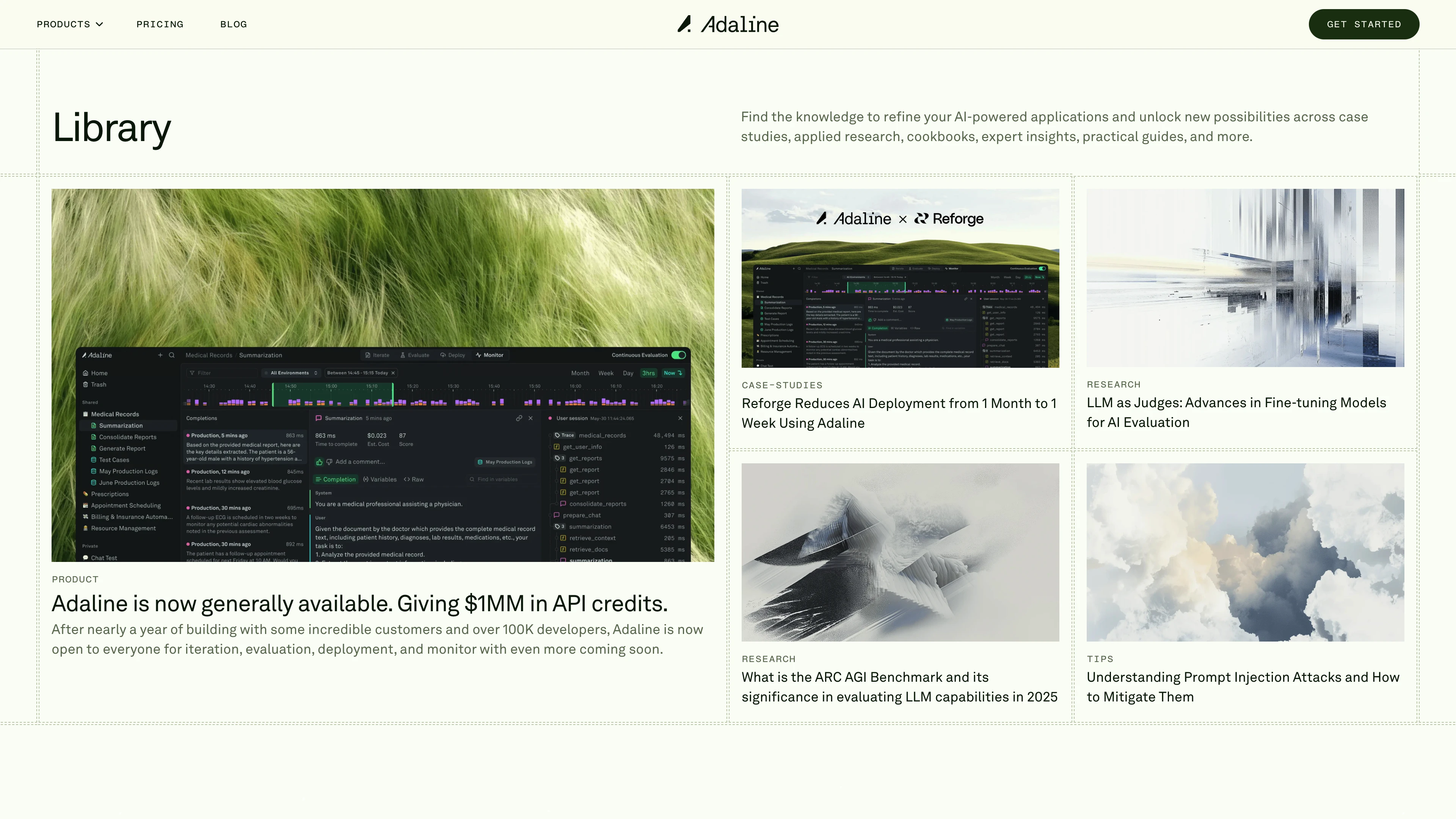Go to the Pricing page

click(160, 24)
